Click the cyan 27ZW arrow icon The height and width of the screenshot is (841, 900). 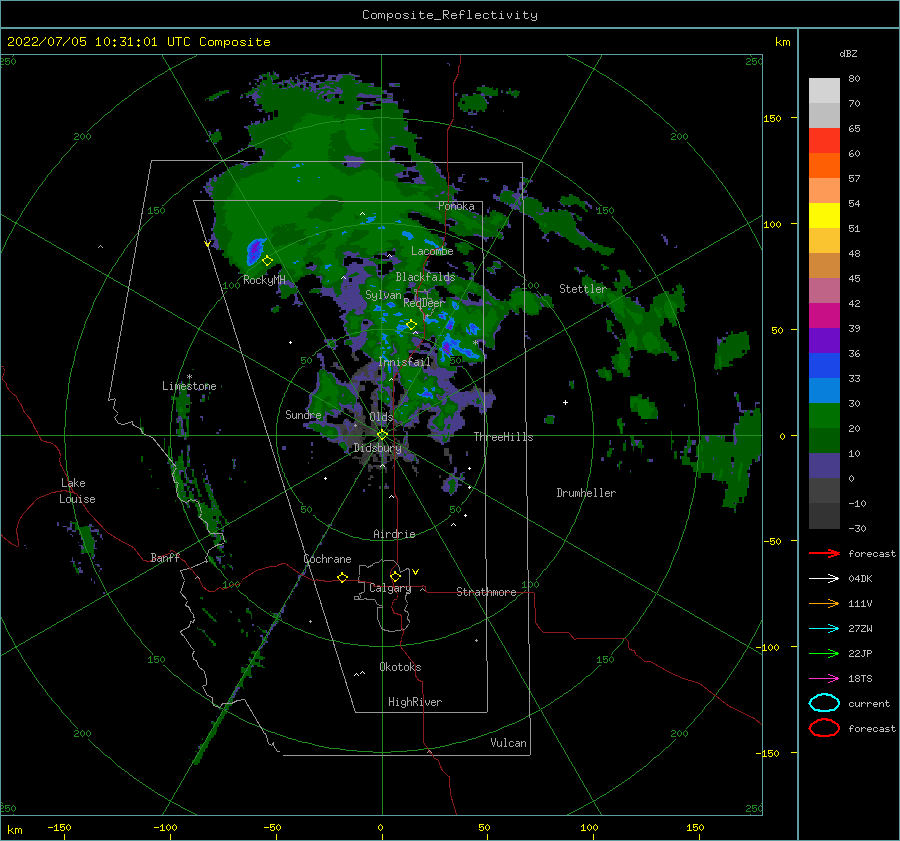coord(824,629)
